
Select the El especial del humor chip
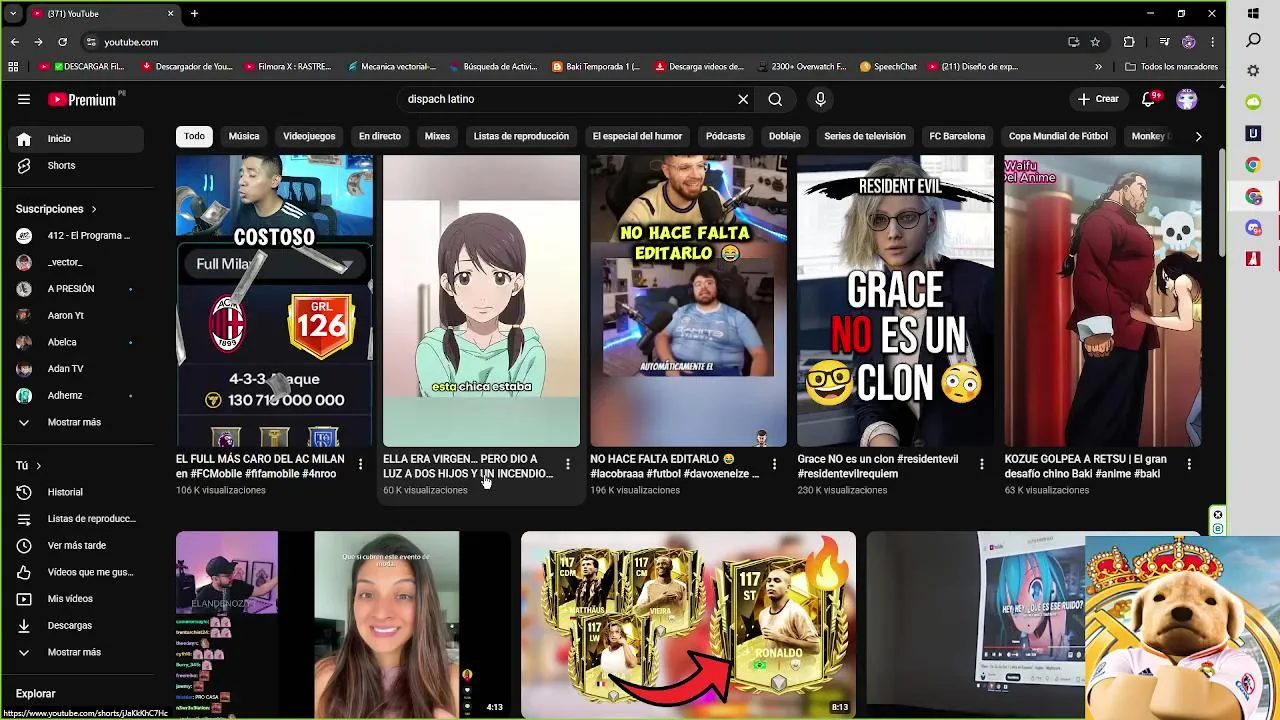pos(637,136)
